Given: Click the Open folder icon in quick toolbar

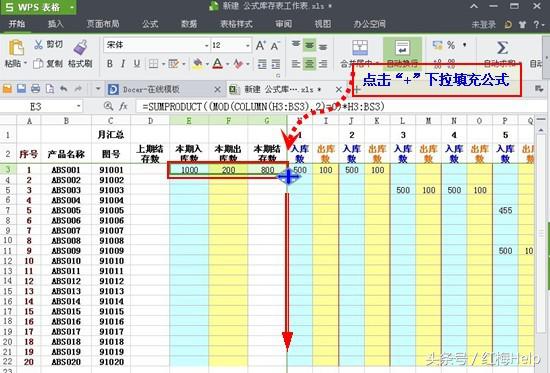Looking at the screenshot, I should coord(7,89).
